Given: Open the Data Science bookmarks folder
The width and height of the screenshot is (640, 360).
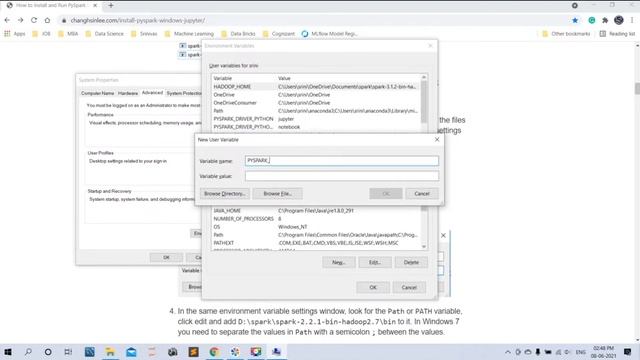Looking at the screenshot, I should pos(104,34).
